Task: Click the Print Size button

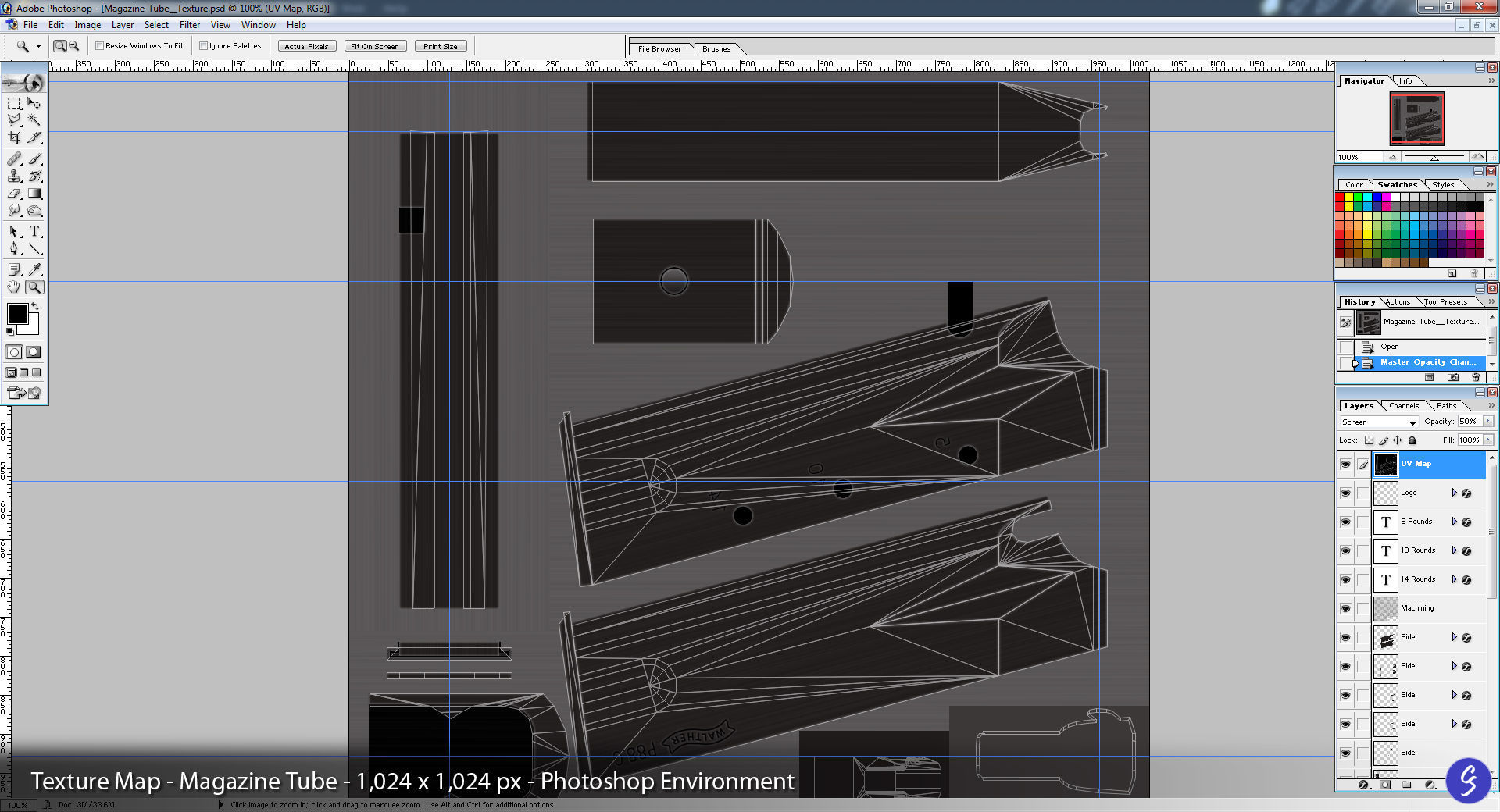Action: [441, 47]
